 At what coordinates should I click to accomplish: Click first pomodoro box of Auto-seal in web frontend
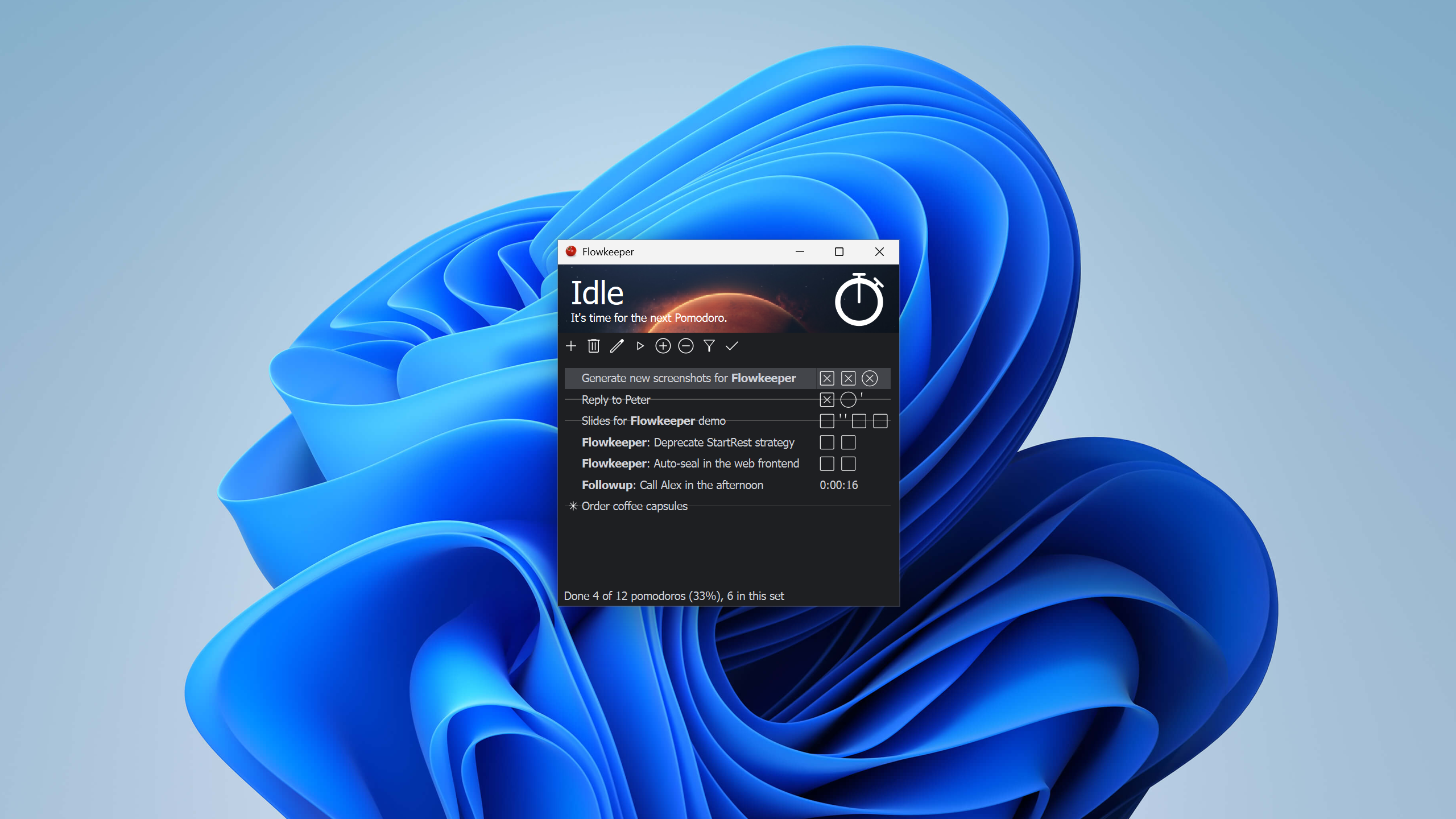click(827, 464)
